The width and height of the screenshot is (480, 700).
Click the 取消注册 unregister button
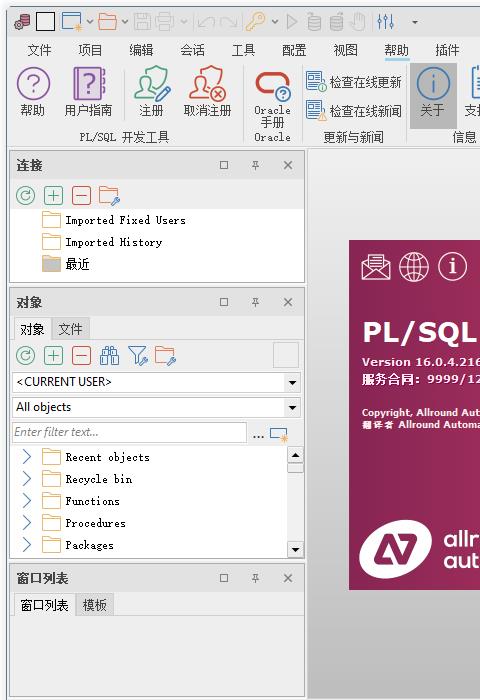tap(208, 92)
